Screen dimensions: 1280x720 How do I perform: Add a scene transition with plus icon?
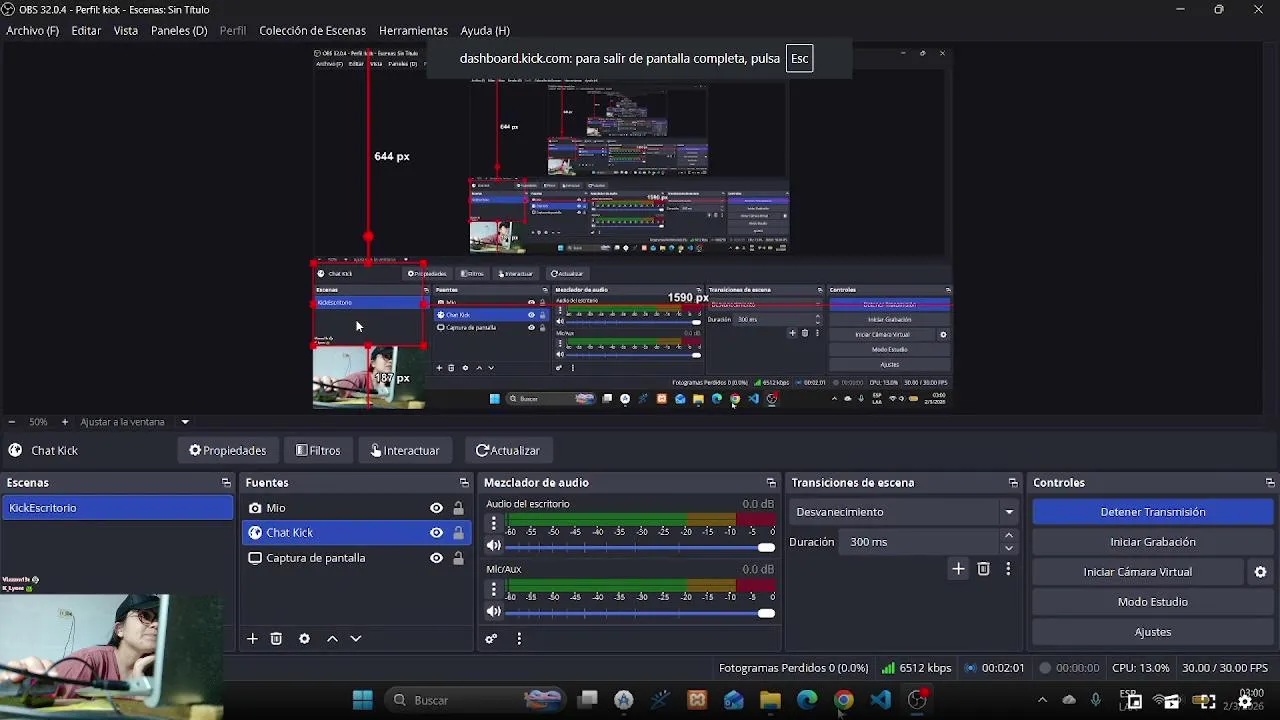(958, 569)
